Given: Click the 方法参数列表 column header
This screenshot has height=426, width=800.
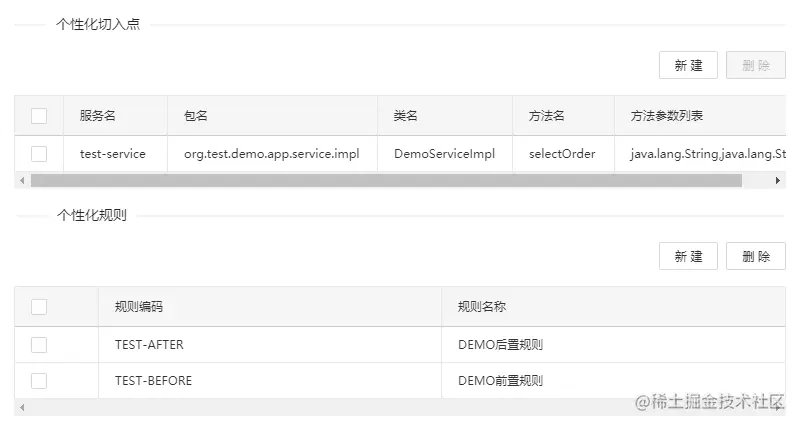Looking at the screenshot, I should [x=700, y=116].
